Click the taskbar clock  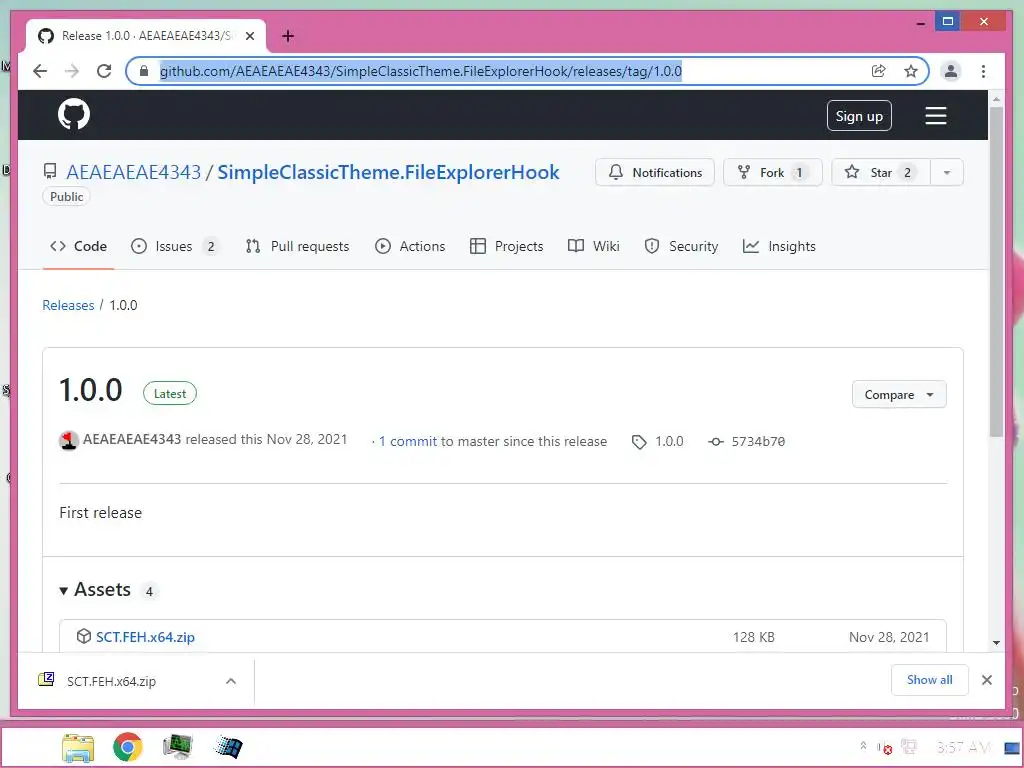point(963,747)
